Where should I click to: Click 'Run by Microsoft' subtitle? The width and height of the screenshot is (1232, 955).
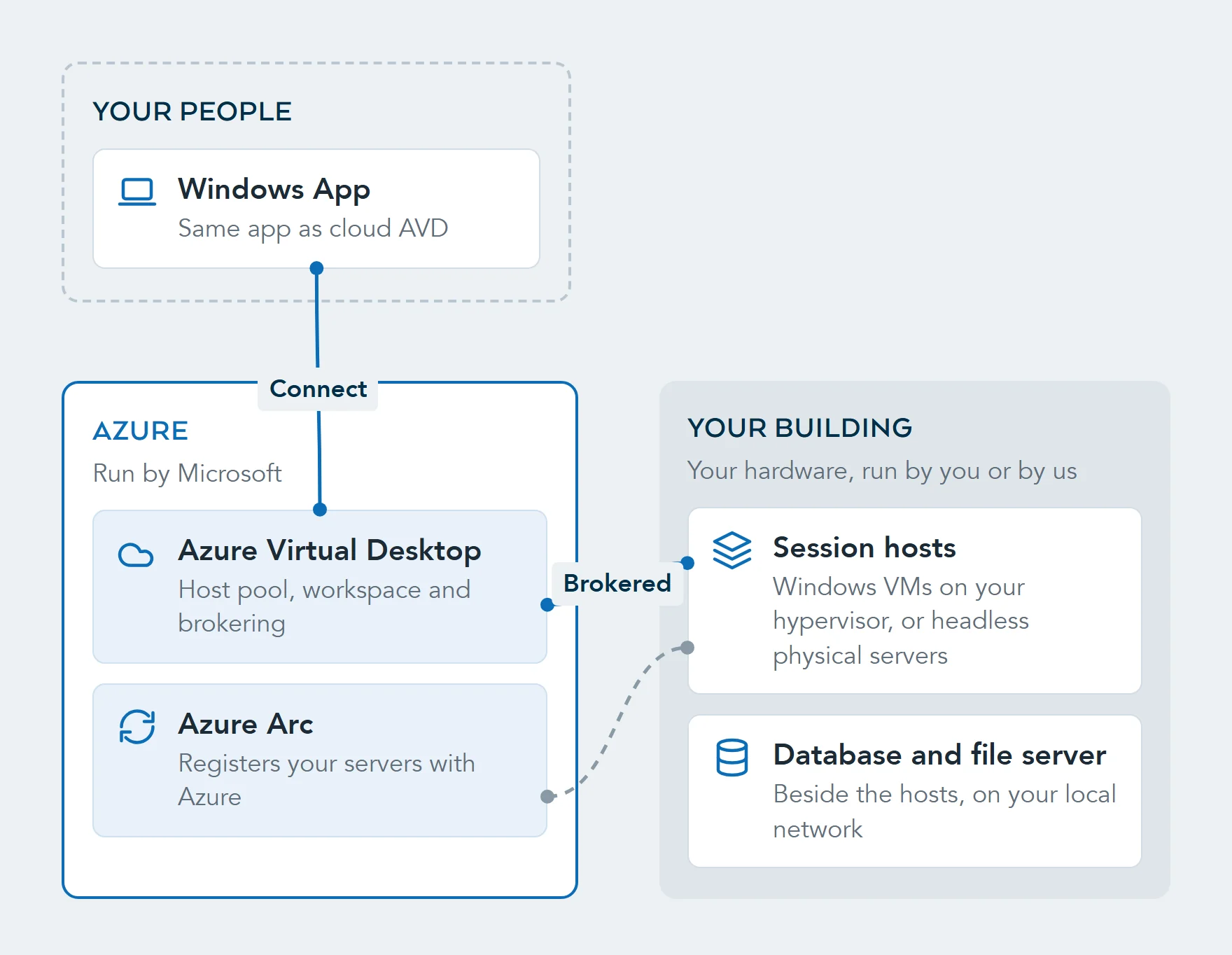pos(188,473)
